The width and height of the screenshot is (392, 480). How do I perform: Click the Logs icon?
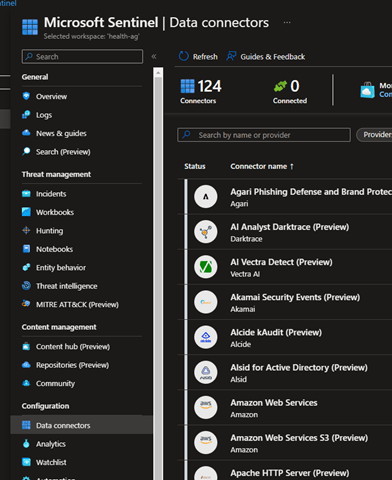[26, 115]
